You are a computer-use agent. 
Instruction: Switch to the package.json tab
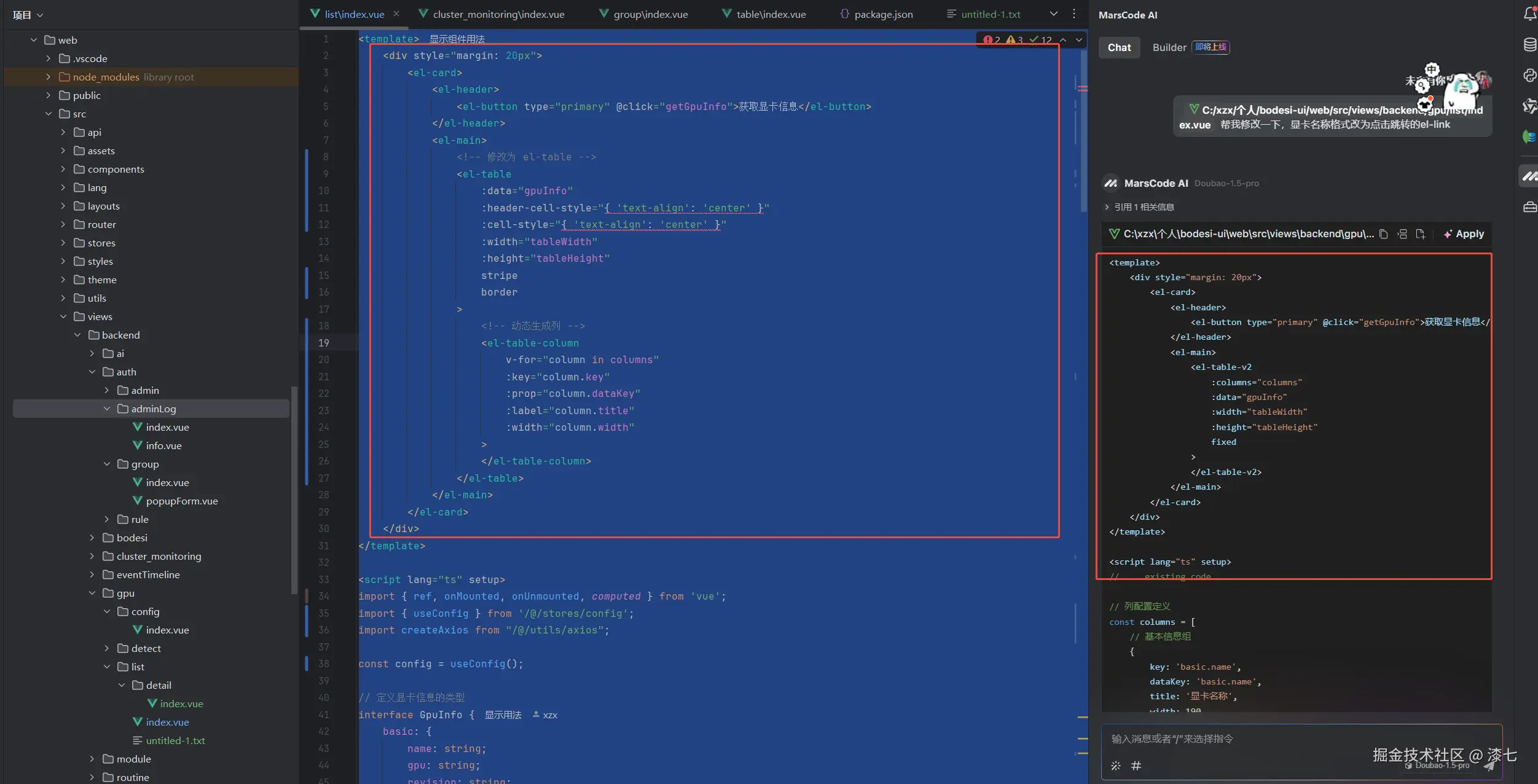tap(882, 14)
